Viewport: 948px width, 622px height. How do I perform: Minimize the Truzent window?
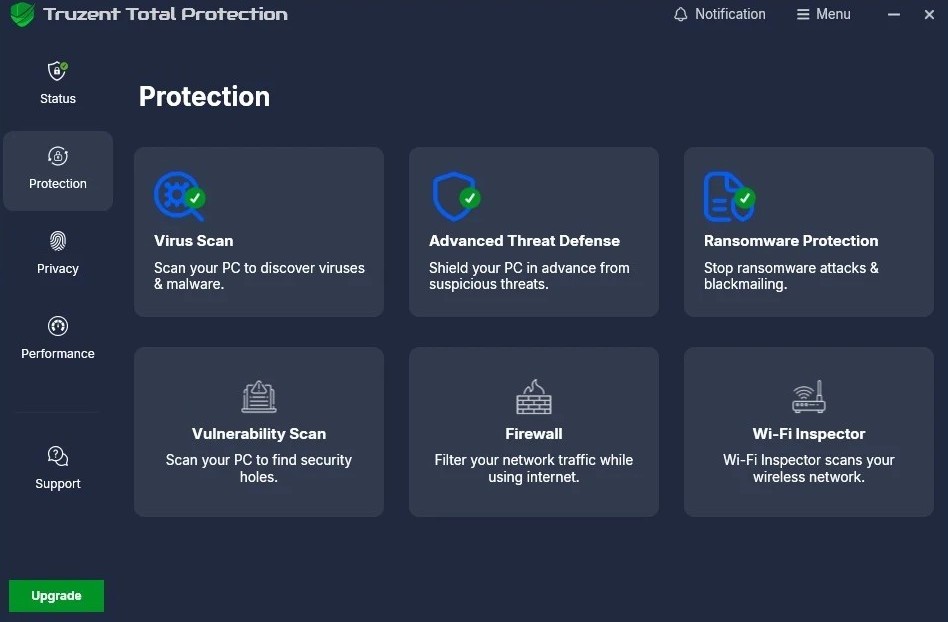[893, 15]
